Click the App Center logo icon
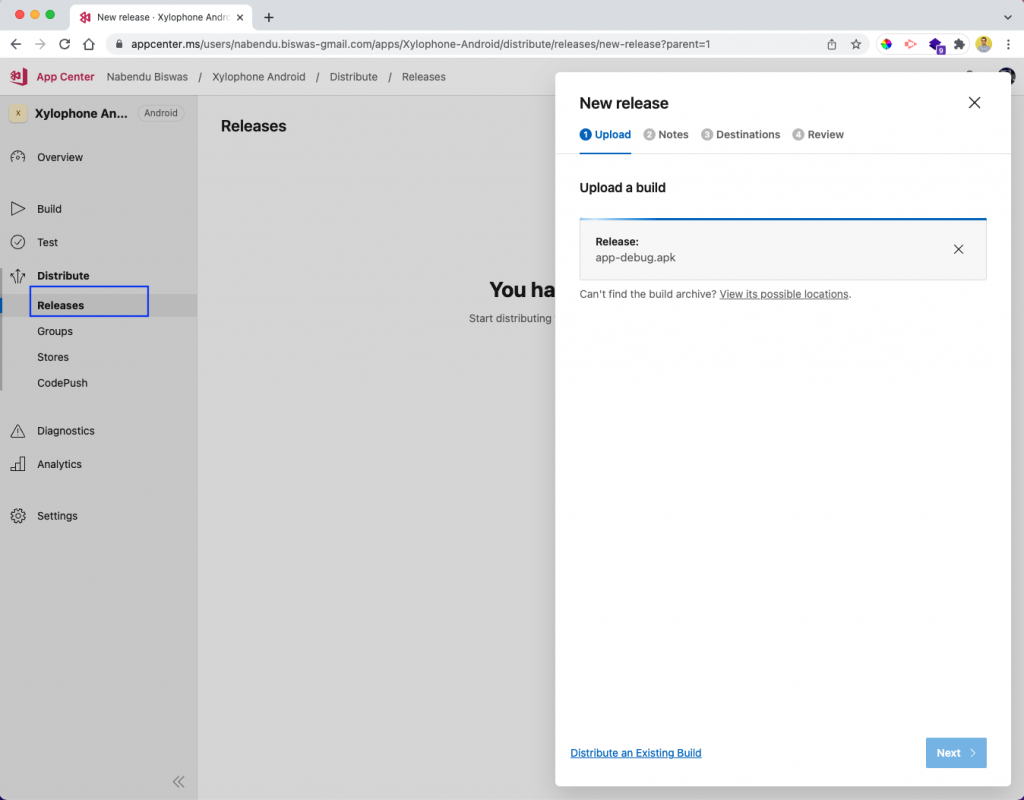 tap(18, 76)
